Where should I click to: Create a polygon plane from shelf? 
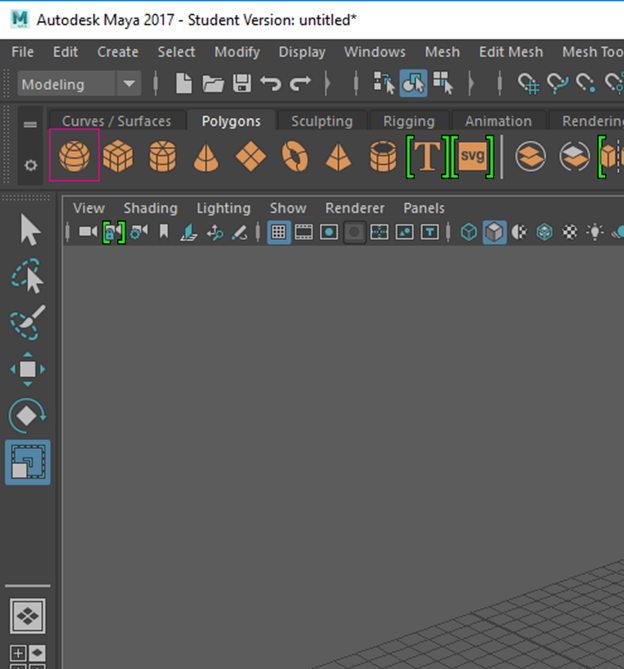251,156
